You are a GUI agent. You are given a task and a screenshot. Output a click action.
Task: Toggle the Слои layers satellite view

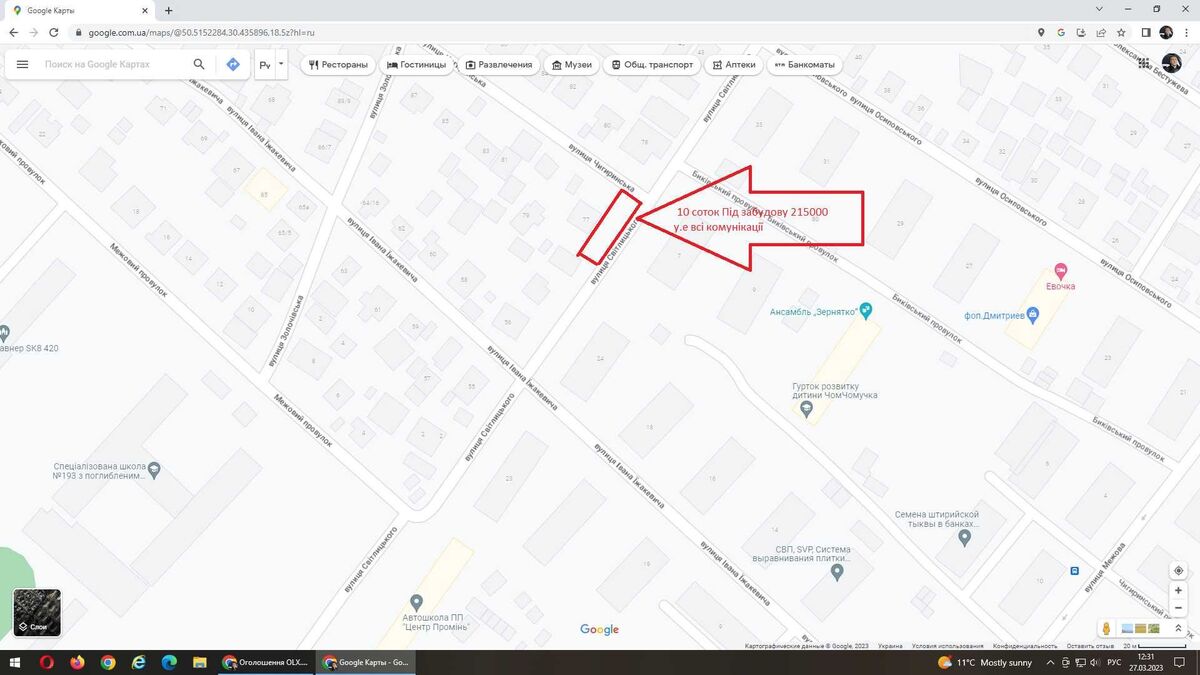click(37, 612)
